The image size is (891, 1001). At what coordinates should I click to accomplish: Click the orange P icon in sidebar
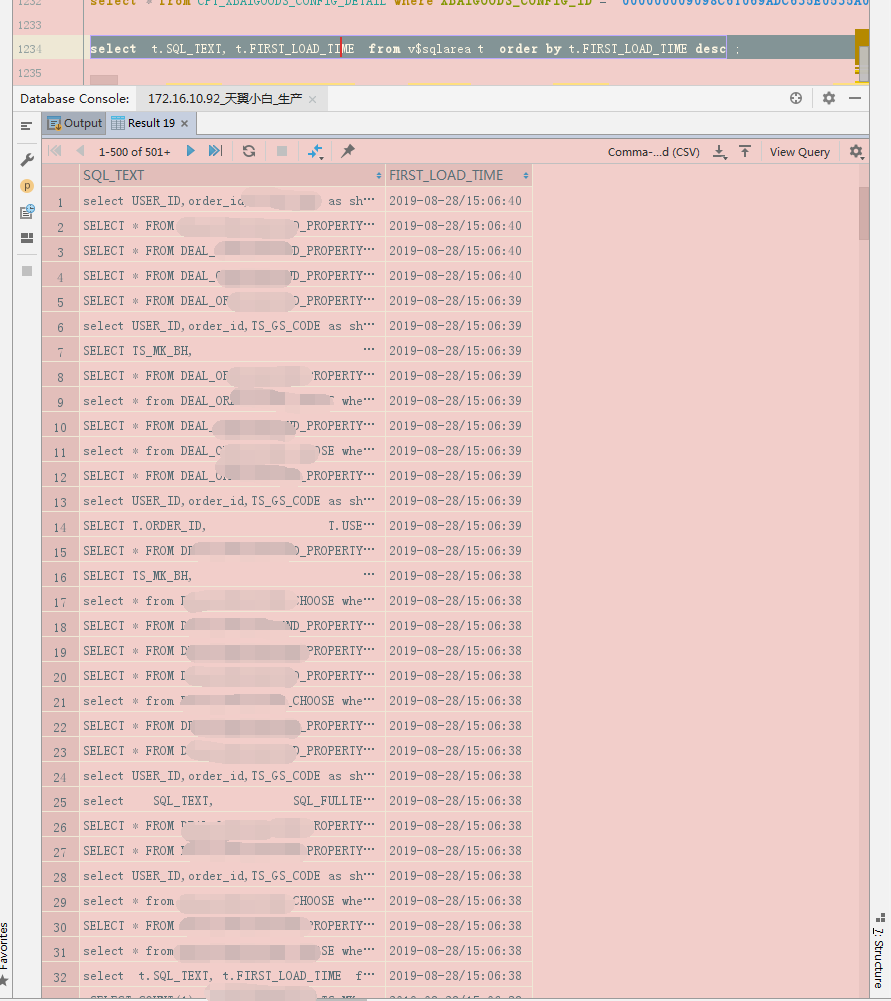(x=27, y=186)
